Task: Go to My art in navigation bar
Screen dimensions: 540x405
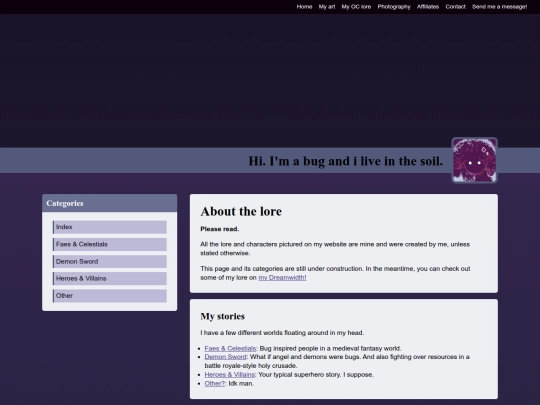Action: [x=326, y=7]
